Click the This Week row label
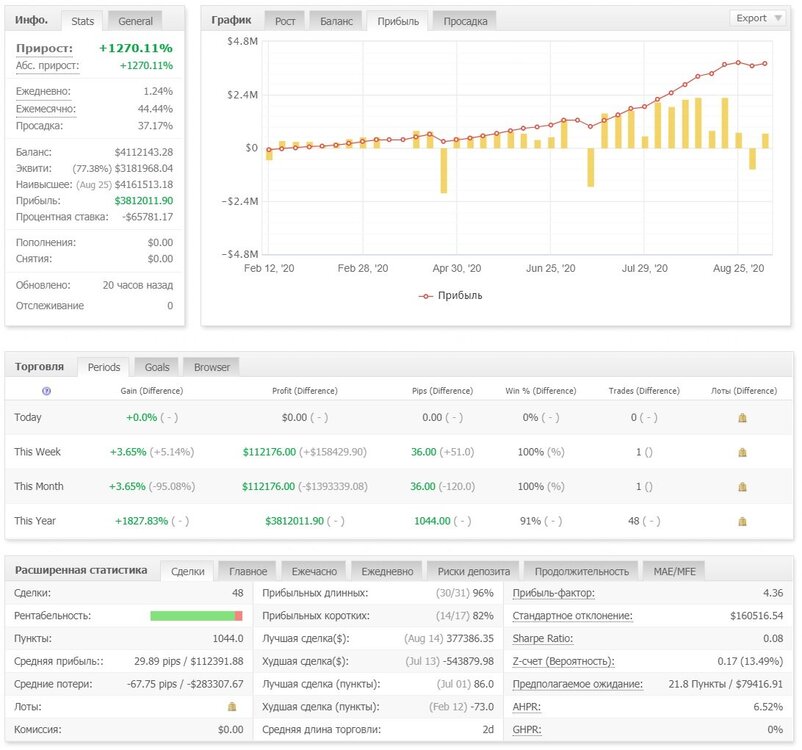This screenshot has width=802, height=750. pos(37,452)
